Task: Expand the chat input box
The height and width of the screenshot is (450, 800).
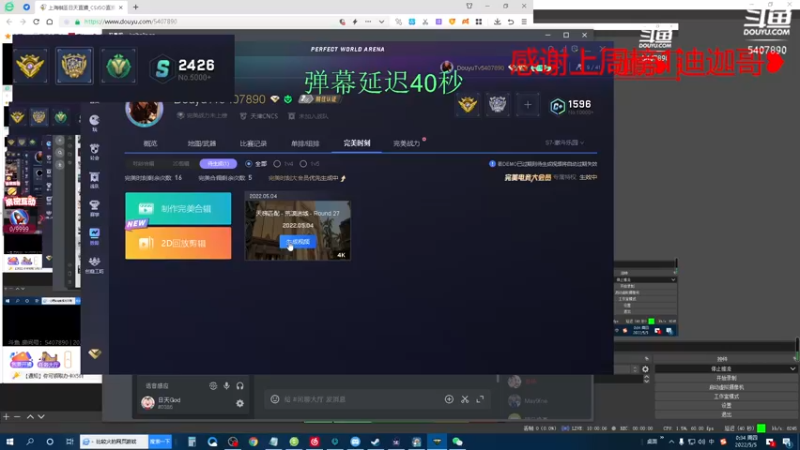Action: (480, 399)
